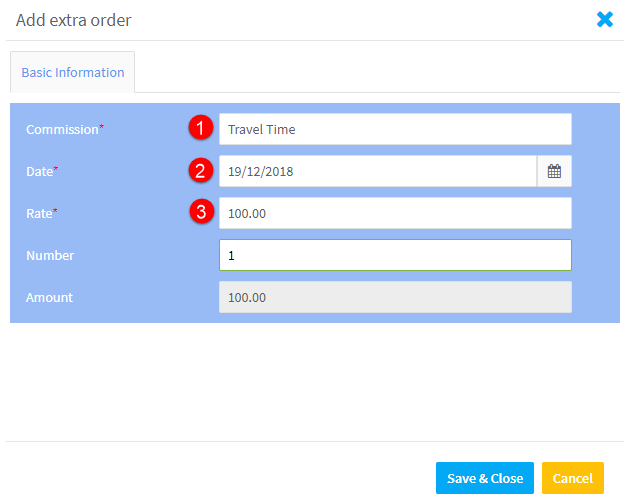The height and width of the screenshot is (499, 638).
Task: Click the greyed-out Amount field
Action: pos(395,297)
